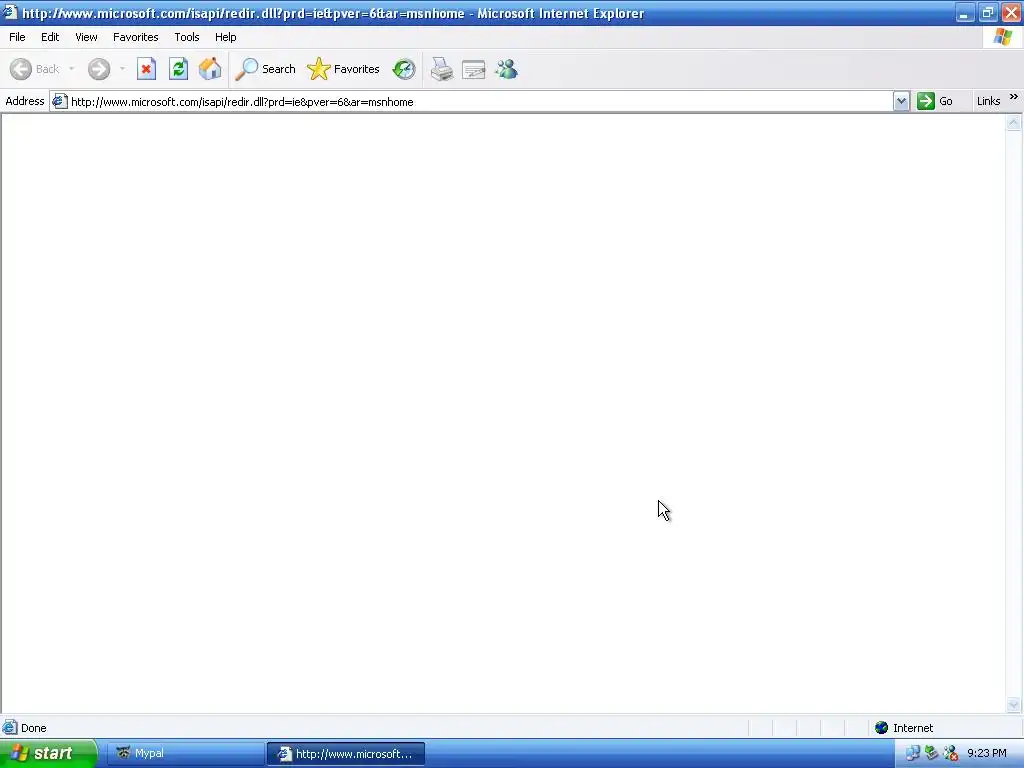This screenshot has height=768, width=1024.
Task: Open the Search pane
Action: point(265,69)
